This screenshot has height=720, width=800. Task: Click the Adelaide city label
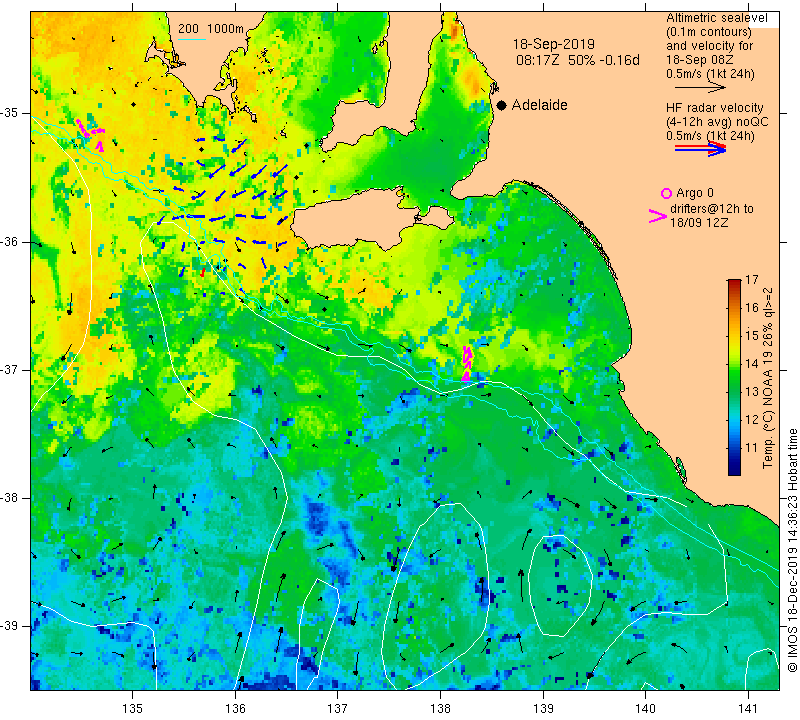(x=539, y=105)
